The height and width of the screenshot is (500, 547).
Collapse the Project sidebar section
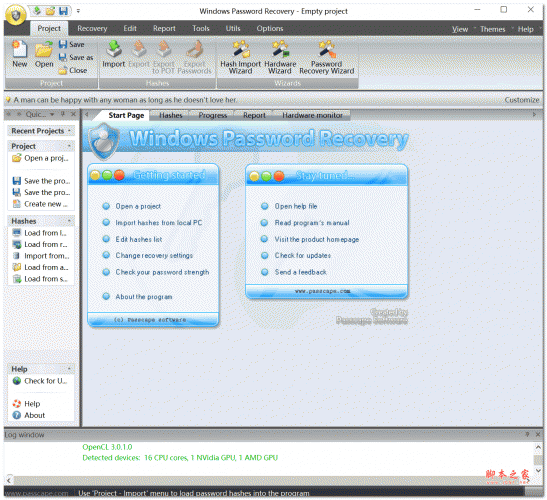coord(69,146)
